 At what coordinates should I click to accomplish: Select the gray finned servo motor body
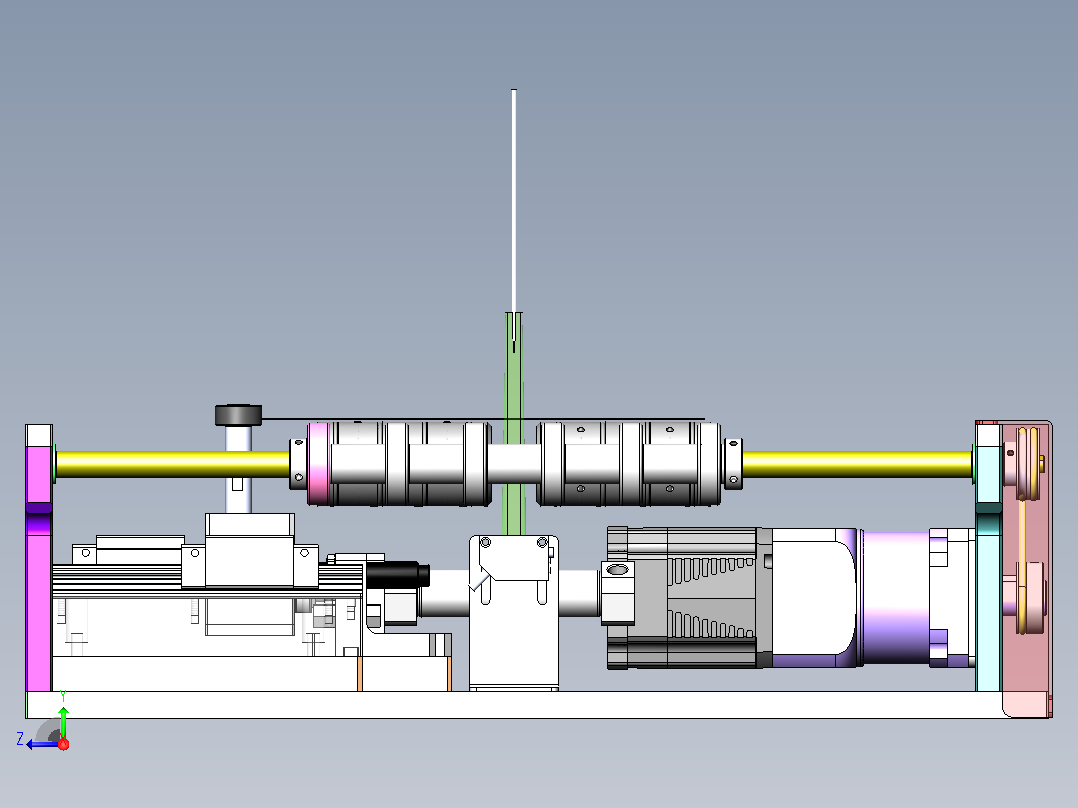coord(688,598)
